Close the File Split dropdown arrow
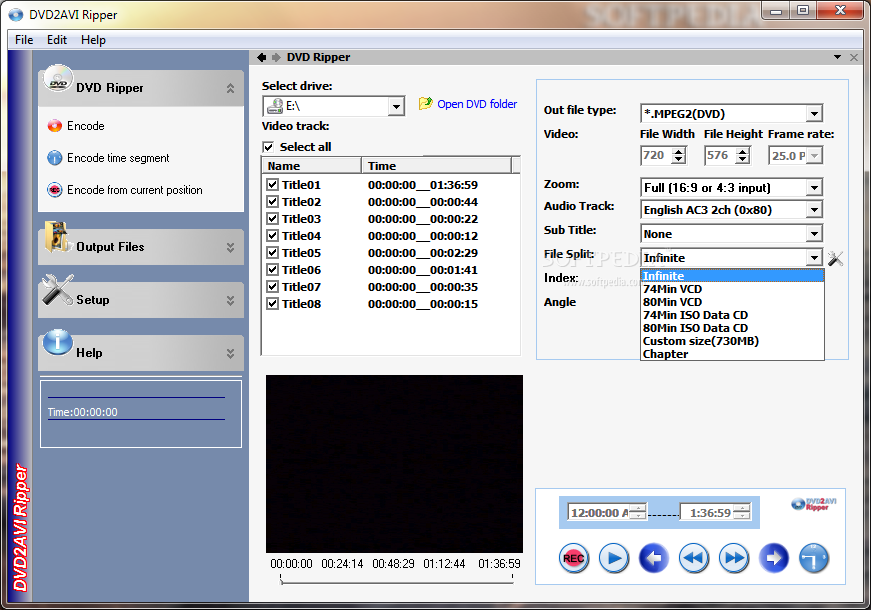This screenshot has width=871, height=610. (814, 258)
